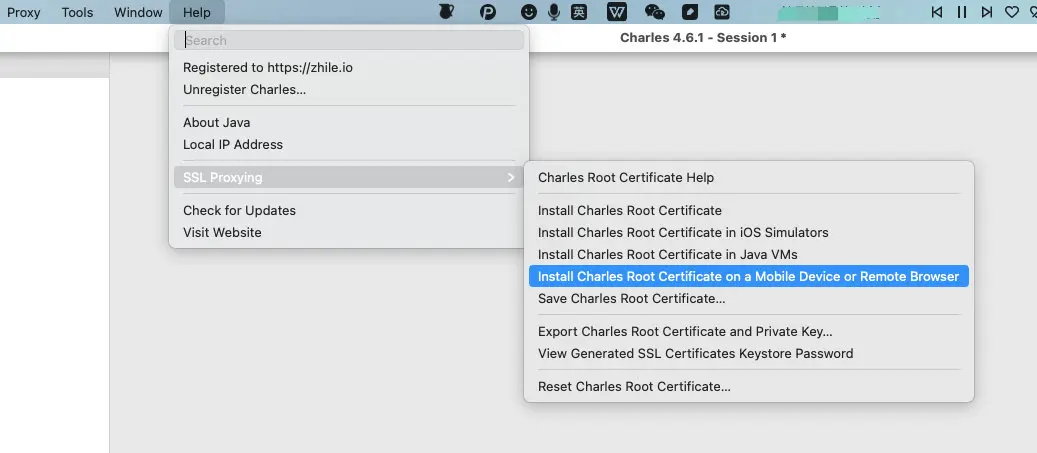Image resolution: width=1037 pixels, height=453 pixels.
Task: Skip to the next track
Action: [987, 12]
